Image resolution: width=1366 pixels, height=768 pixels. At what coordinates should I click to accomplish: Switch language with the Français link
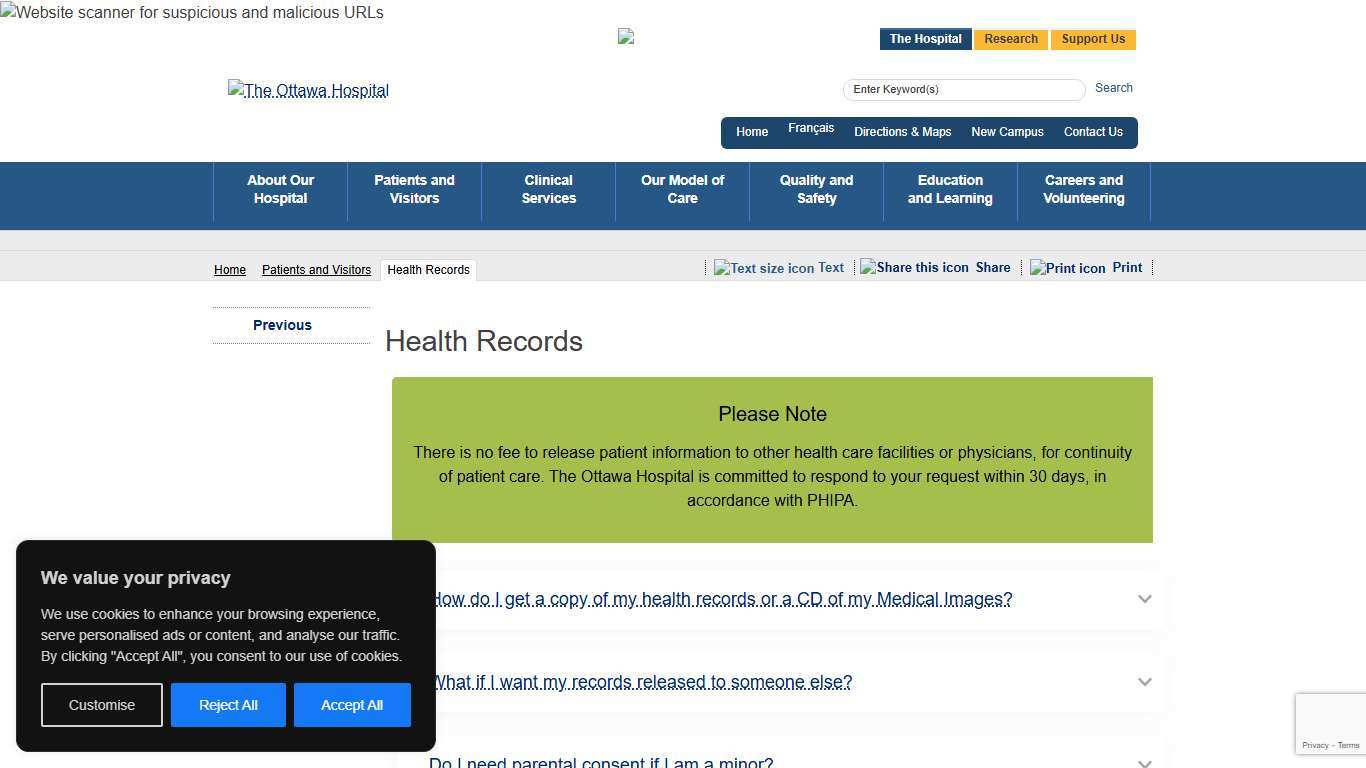(811, 128)
